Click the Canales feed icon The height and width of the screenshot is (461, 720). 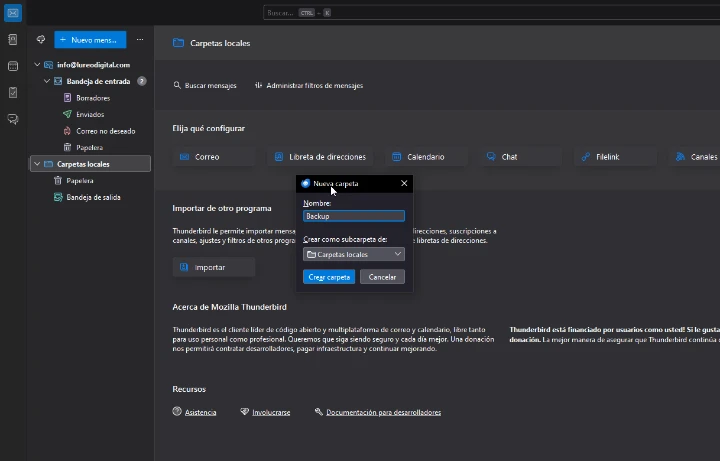coord(680,157)
